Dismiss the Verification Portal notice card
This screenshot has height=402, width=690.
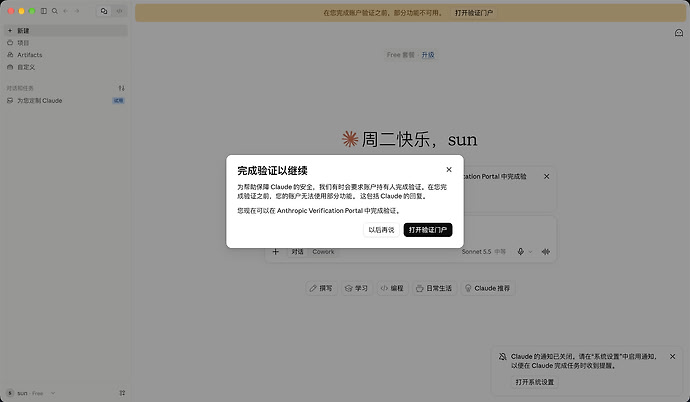click(x=547, y=176)
